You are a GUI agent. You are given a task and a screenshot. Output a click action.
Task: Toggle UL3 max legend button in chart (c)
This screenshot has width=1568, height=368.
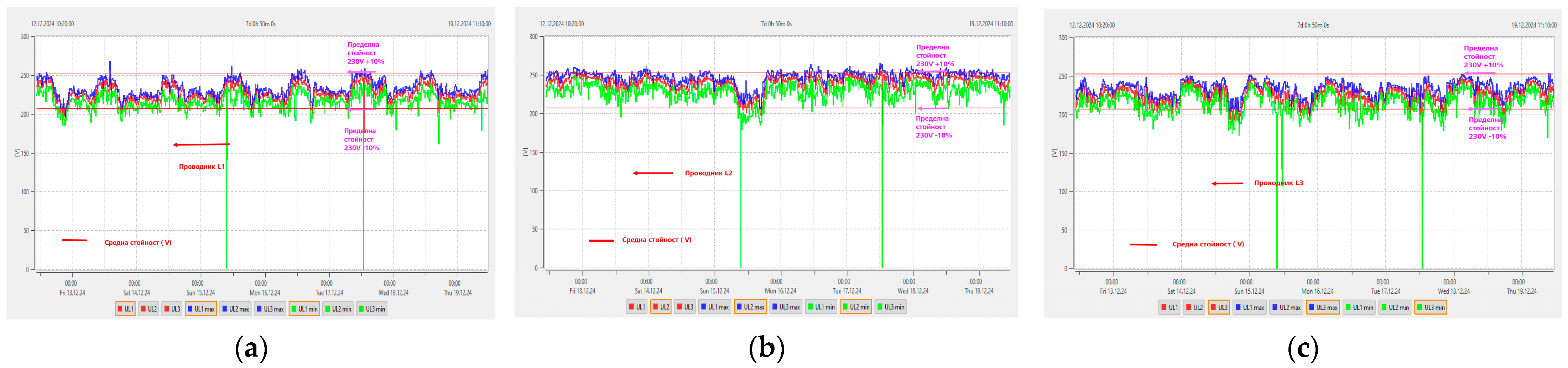[1323, 308]
